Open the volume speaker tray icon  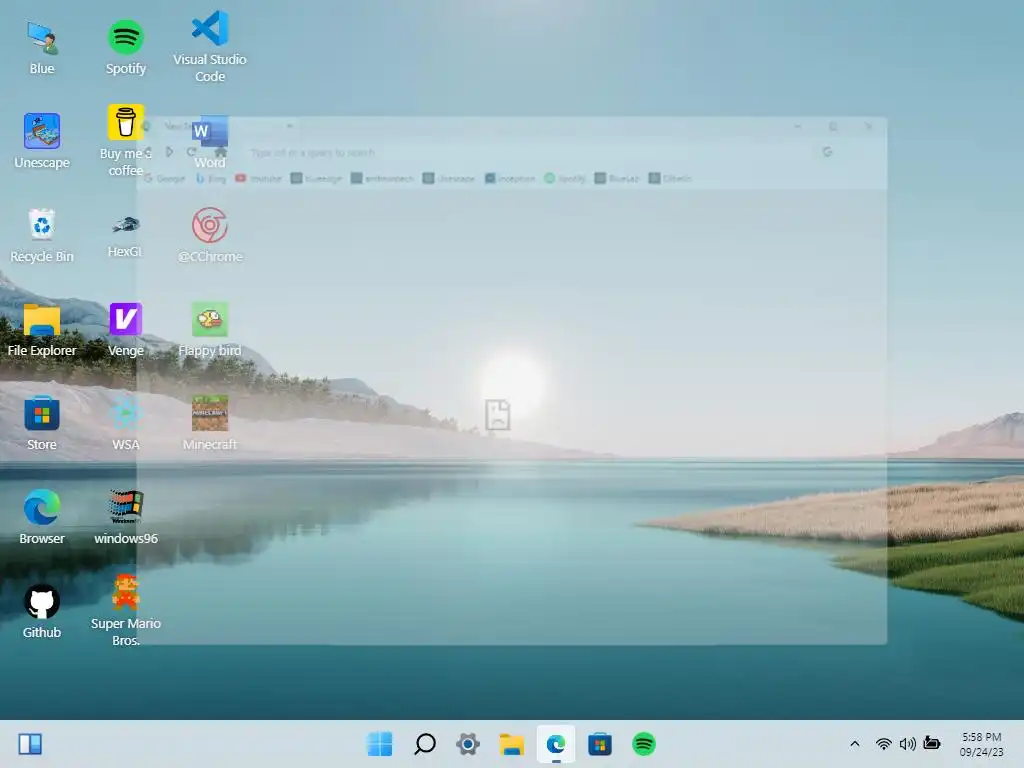click(907, 744)
